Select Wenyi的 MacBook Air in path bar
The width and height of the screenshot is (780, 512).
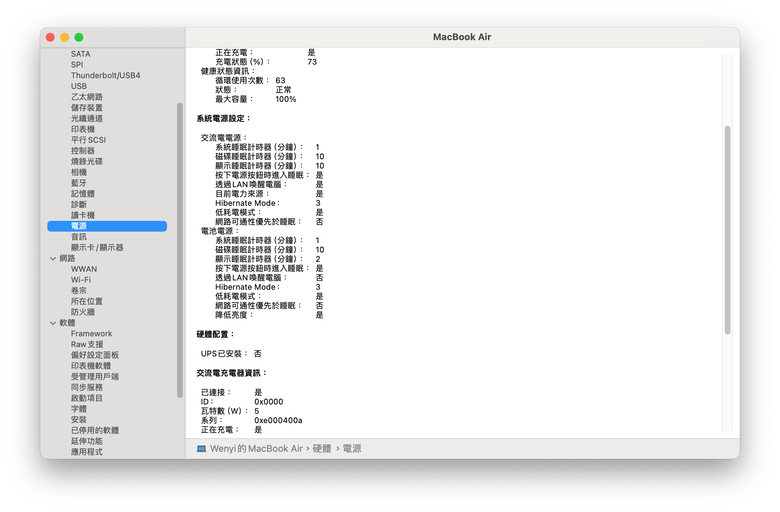coord(256,449)
